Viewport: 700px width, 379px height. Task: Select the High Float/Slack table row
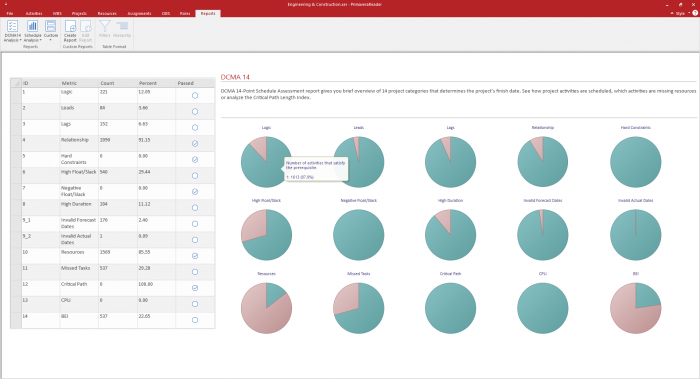click(x=112, y=175)
